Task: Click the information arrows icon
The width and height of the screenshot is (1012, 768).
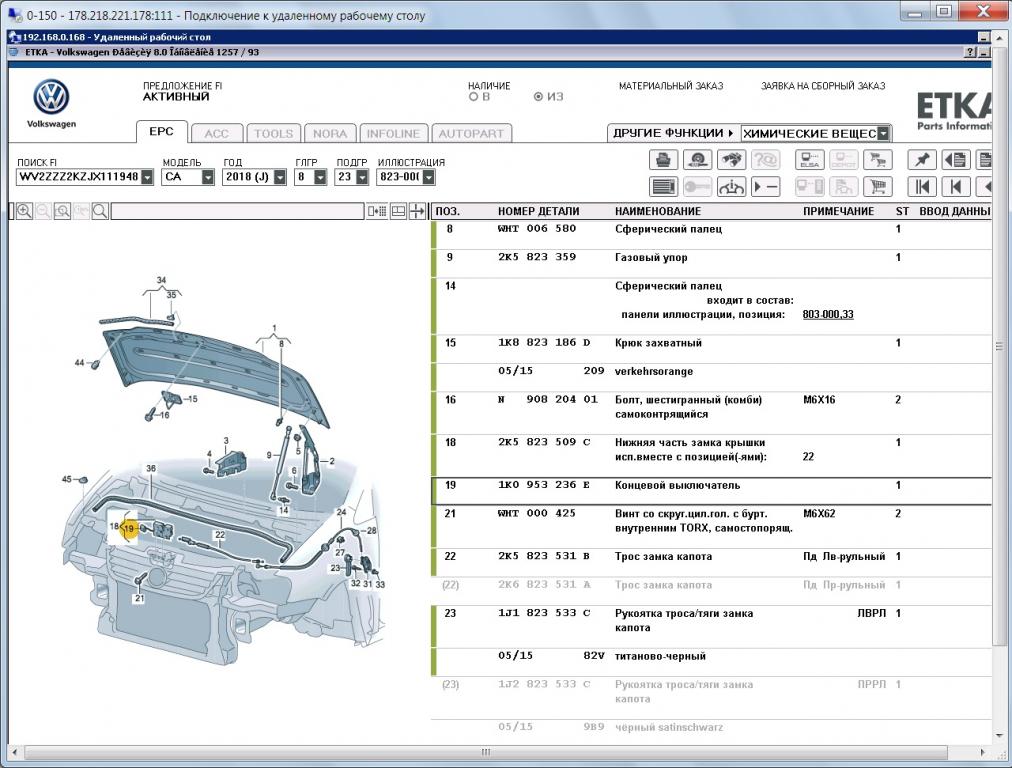Action: coord(731,187)
